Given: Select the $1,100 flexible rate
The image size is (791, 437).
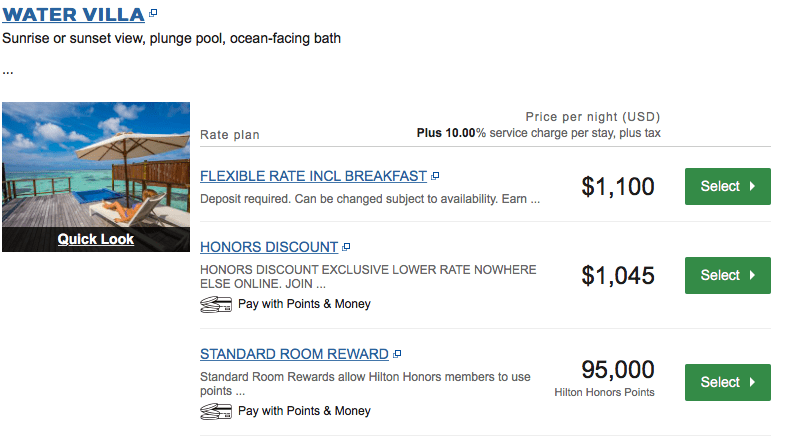Looking at the screenshot, I should click(727, 186).
